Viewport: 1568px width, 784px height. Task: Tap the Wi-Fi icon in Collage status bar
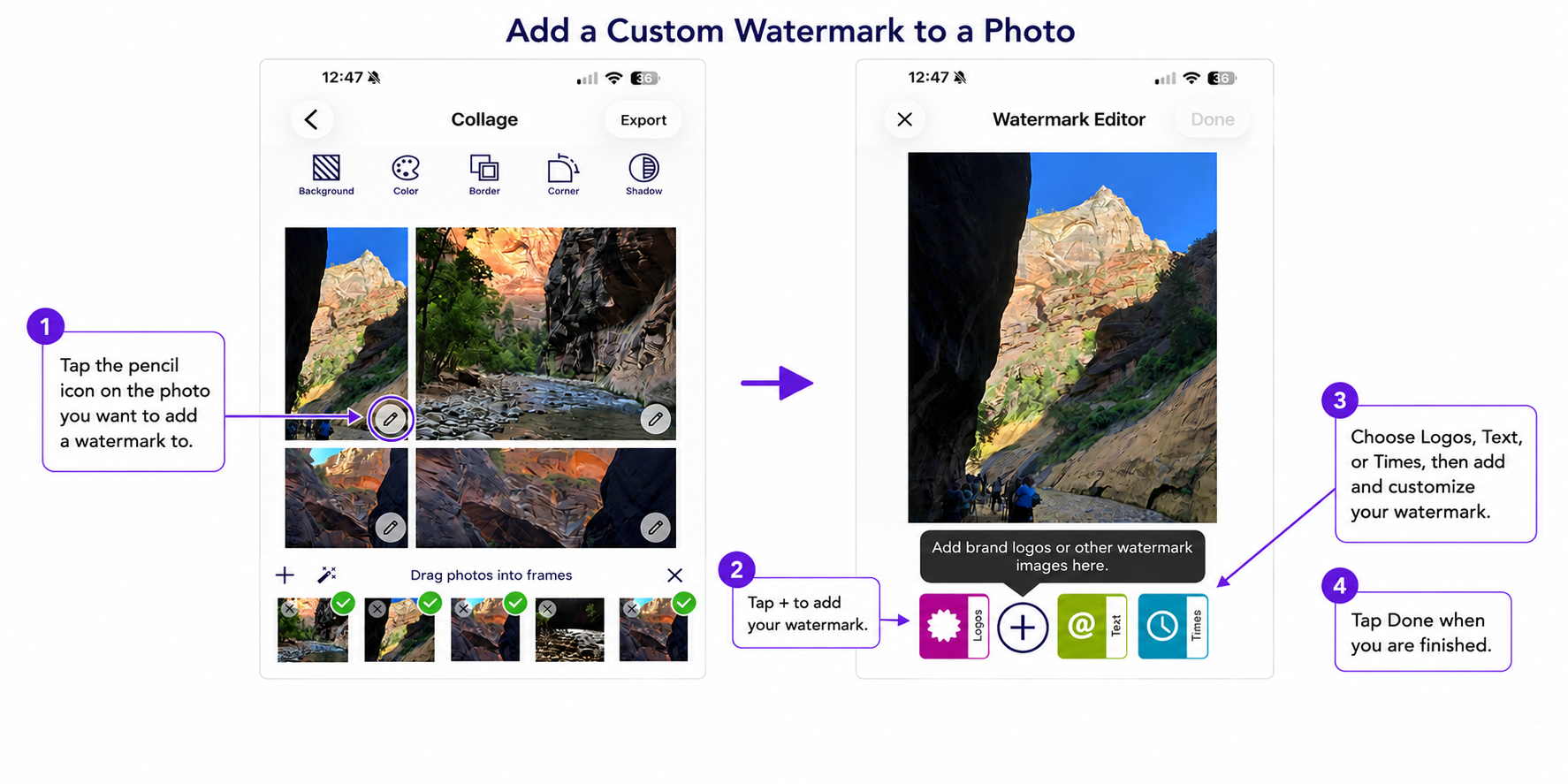(613, 78)
